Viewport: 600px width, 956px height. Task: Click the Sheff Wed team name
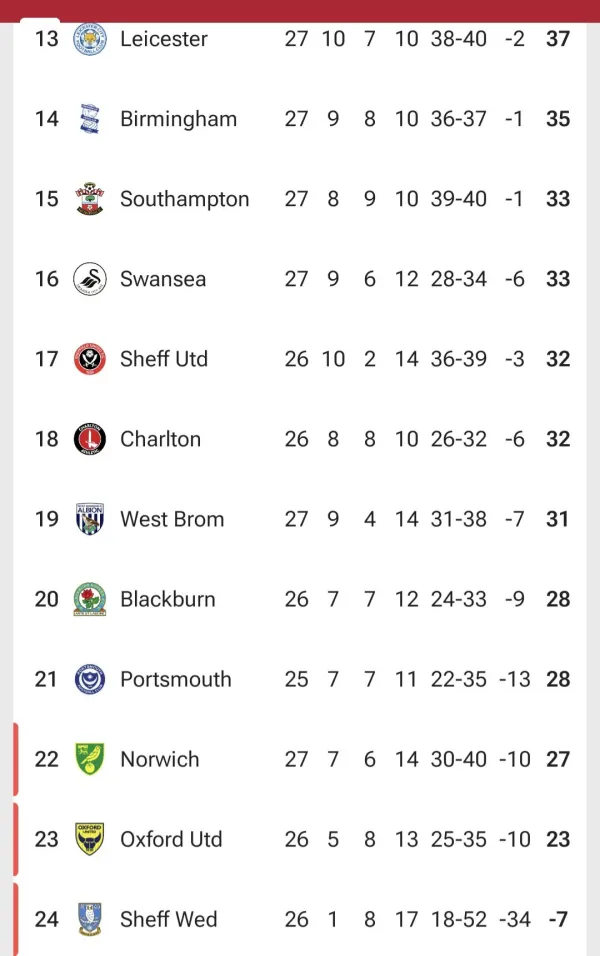click(168, 919)
